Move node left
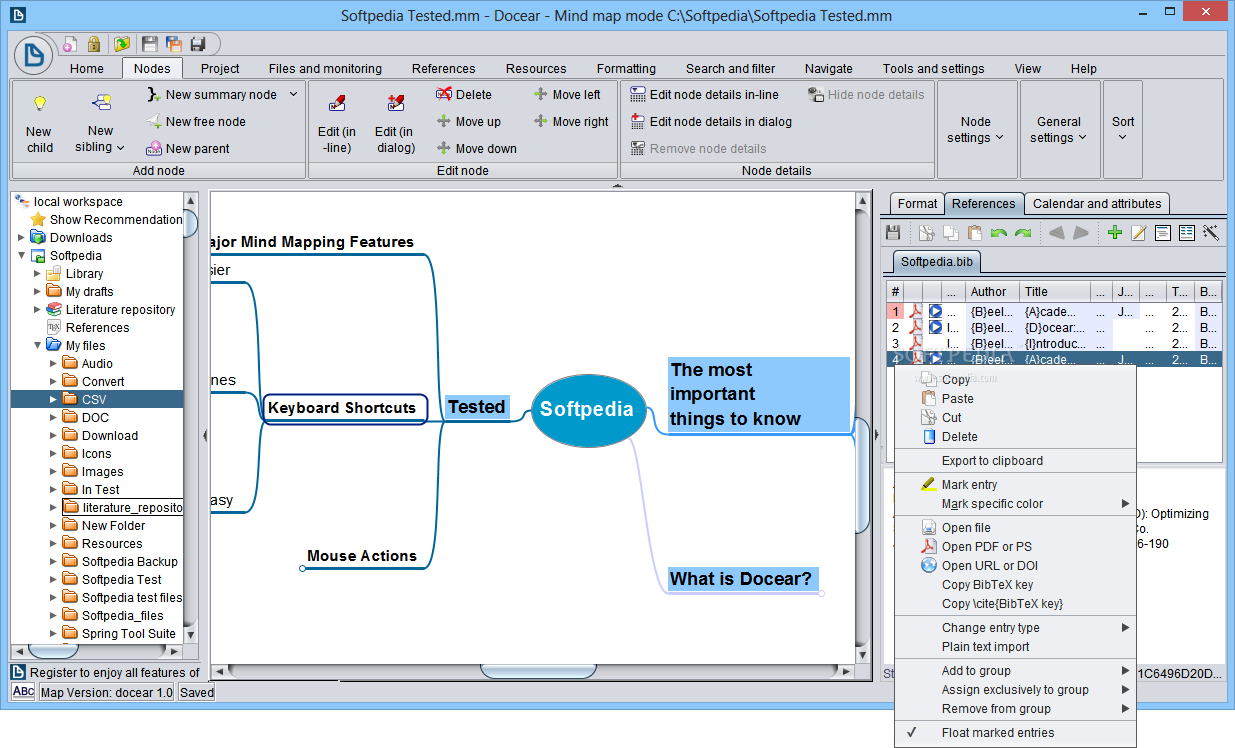Viewport: 1235px width, 748px height. pyautogui.click(x=567, y=94)
